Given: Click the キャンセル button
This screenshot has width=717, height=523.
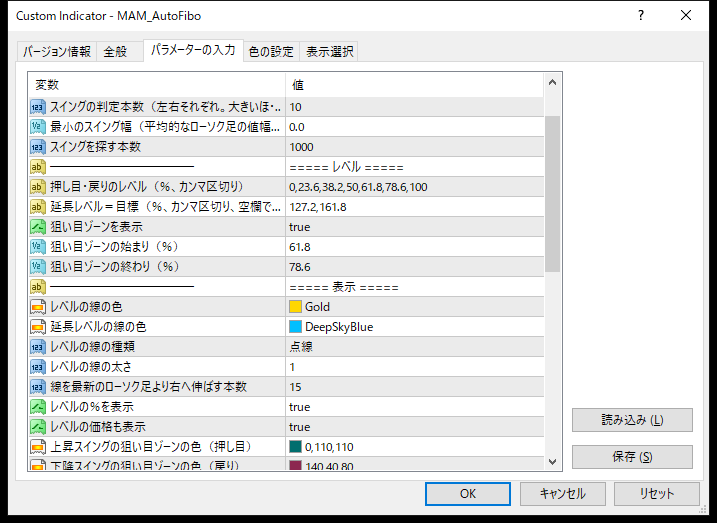Looking at the screenshot, I should pyautogui.click(x=562, y=494).
